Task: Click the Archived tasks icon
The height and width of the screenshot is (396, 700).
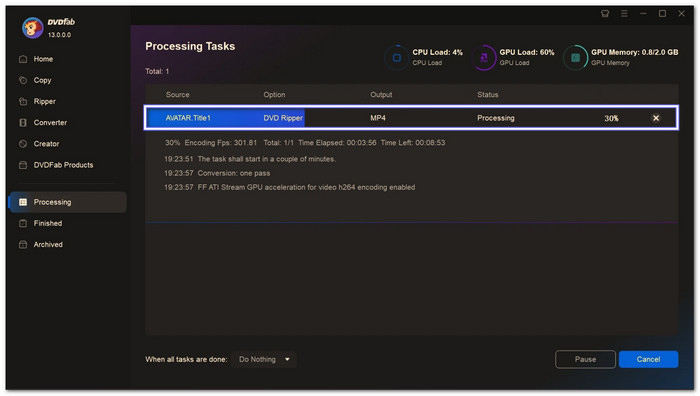Action: coord(23,245)
